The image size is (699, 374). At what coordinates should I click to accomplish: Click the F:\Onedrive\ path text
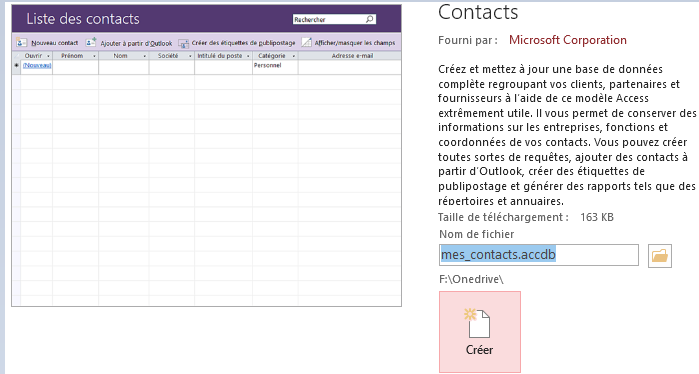pos(471,279)
